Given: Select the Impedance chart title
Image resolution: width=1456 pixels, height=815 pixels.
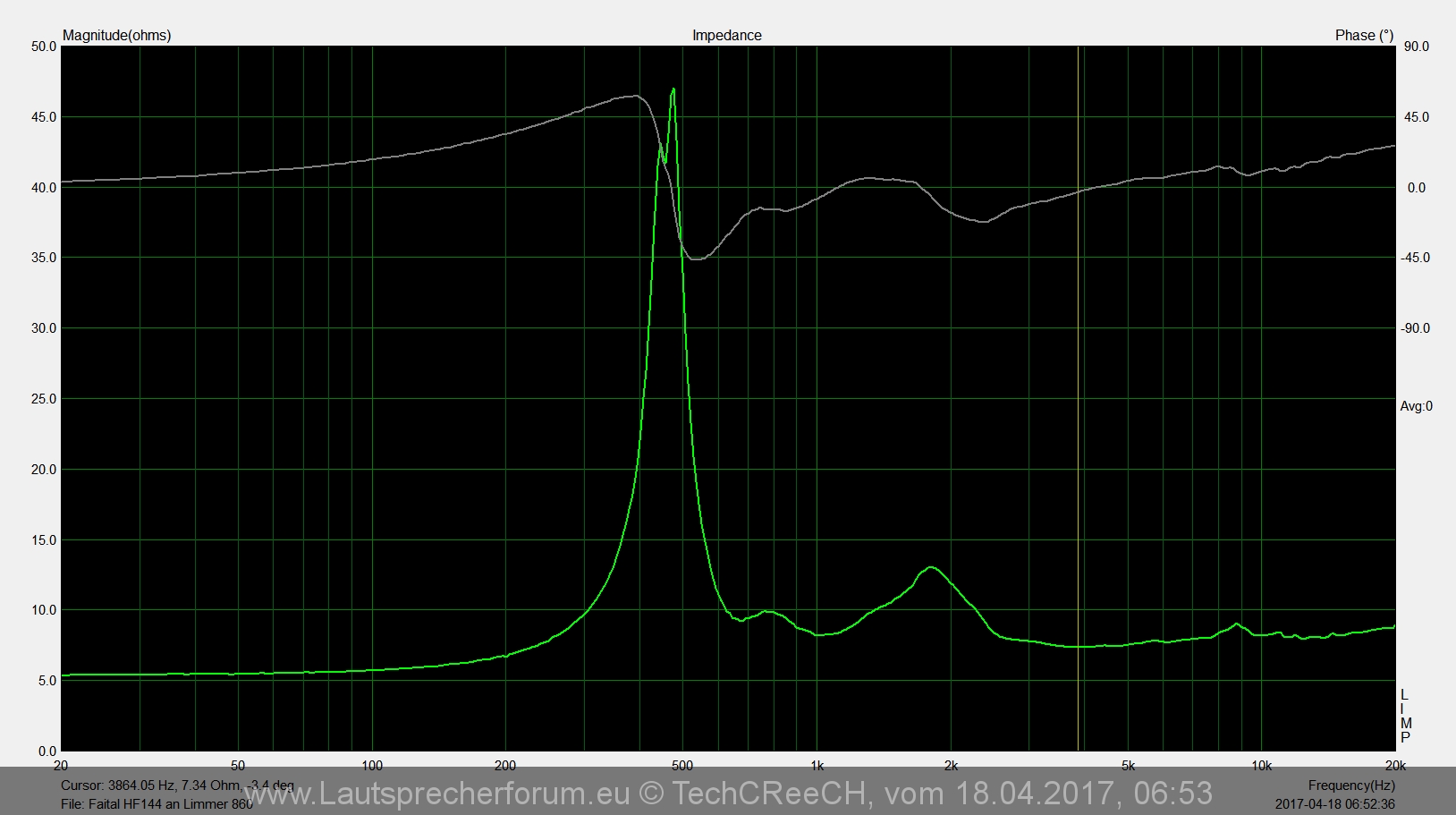Looking at the screenshot, I should (726, 35).
